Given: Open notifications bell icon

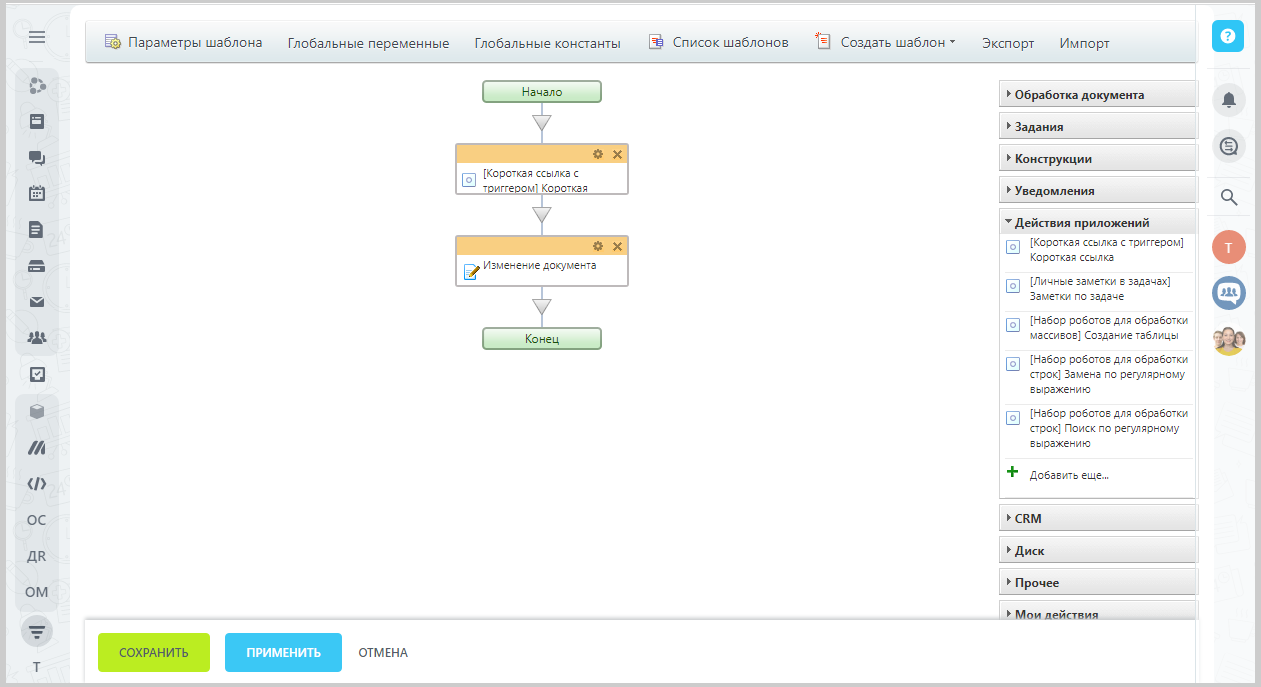Looking at the screenshot, I should tap(1229, 99).
